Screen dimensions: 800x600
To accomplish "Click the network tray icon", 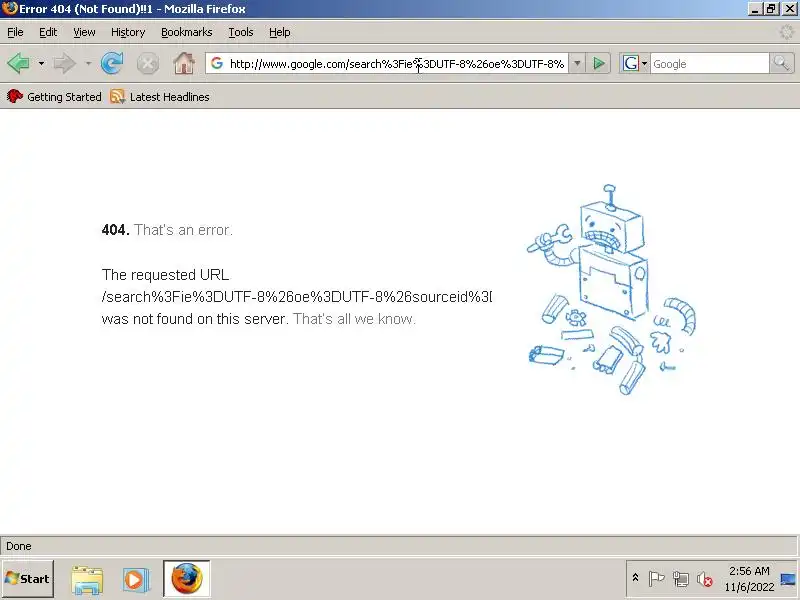I will coord(680,579).
